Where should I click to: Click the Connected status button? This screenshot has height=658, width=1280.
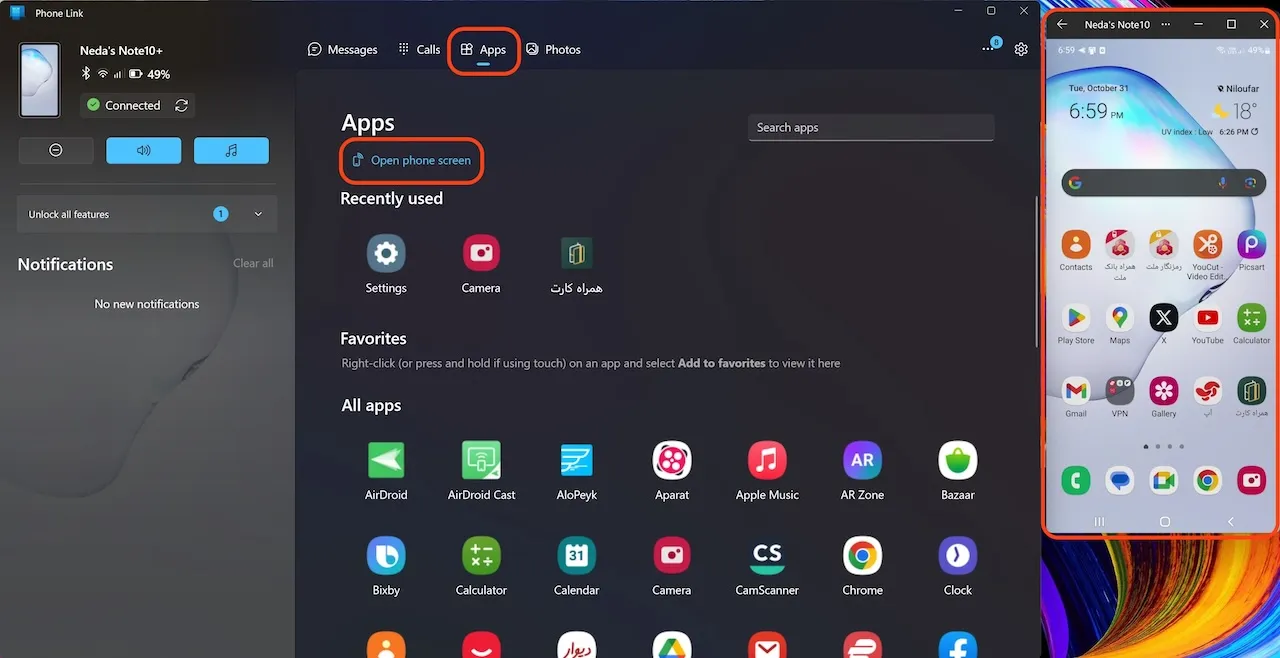tap(122, 105)
